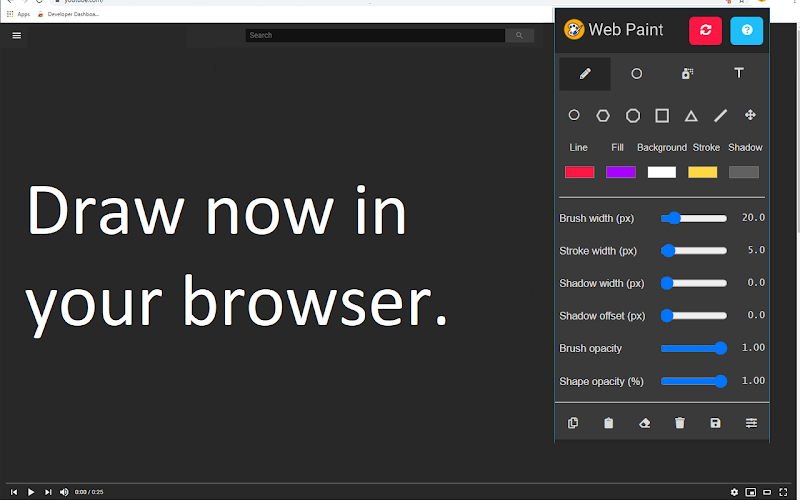Click the Web Paint palette logo

[574, 30]
